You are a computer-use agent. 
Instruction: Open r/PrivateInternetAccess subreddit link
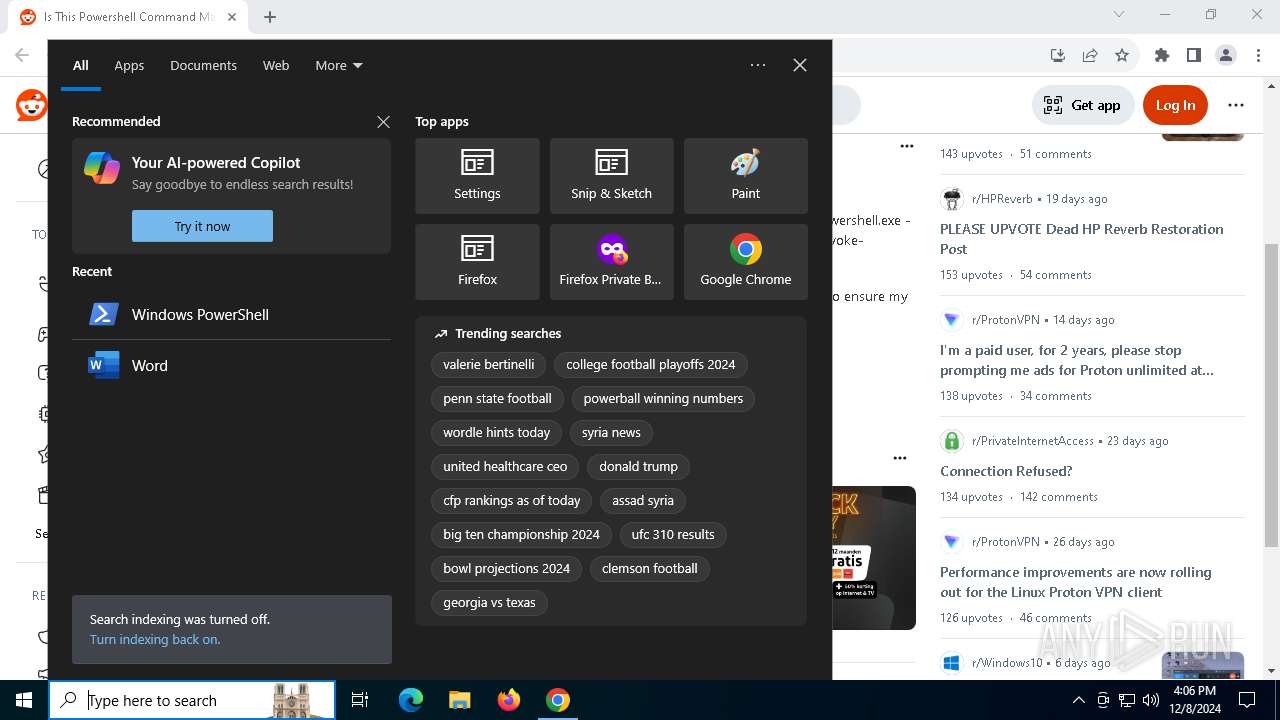pyautogui.click(x=1033, y=441)
